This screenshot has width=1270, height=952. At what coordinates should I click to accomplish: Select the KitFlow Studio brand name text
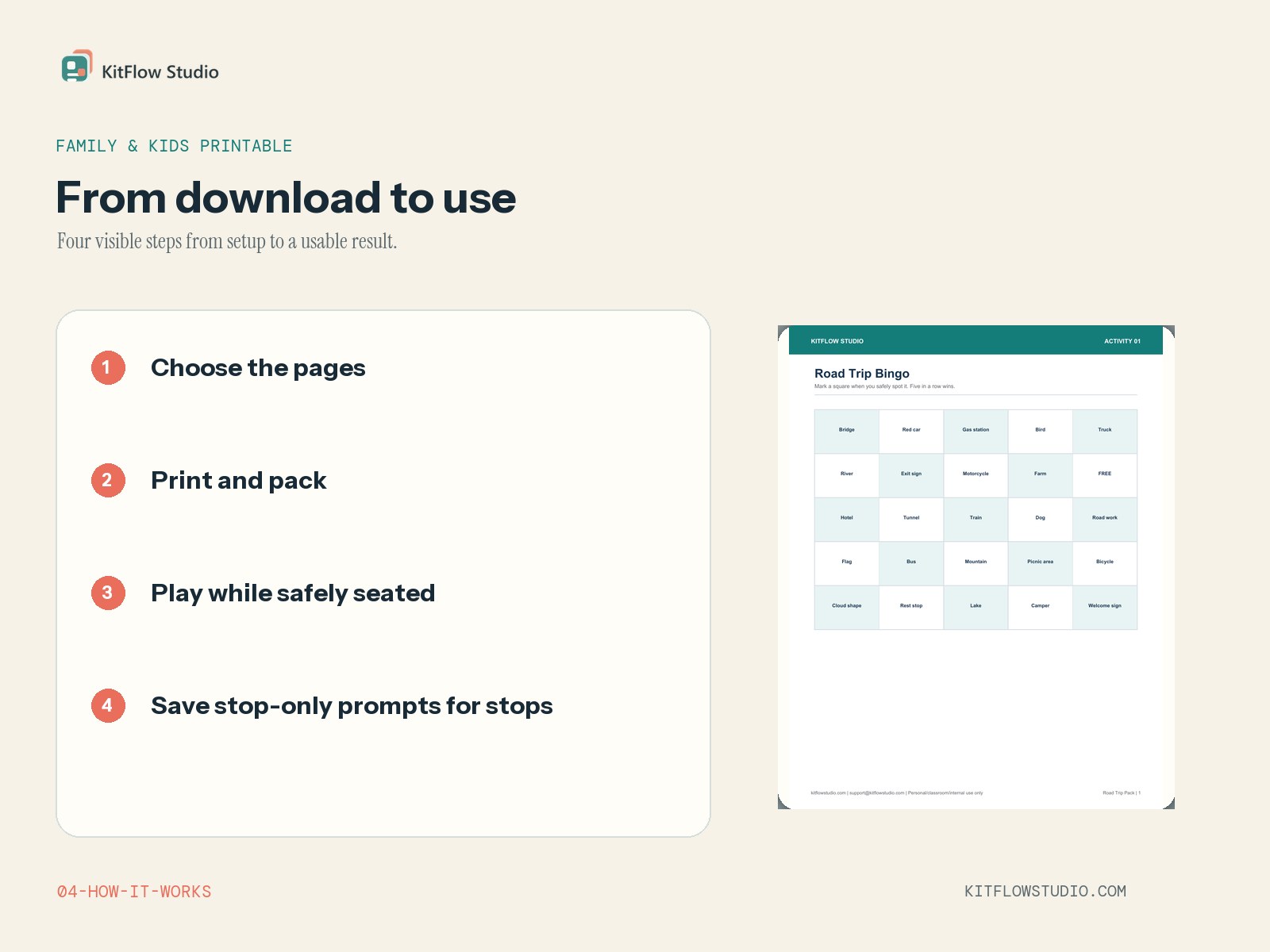(160, 72)
